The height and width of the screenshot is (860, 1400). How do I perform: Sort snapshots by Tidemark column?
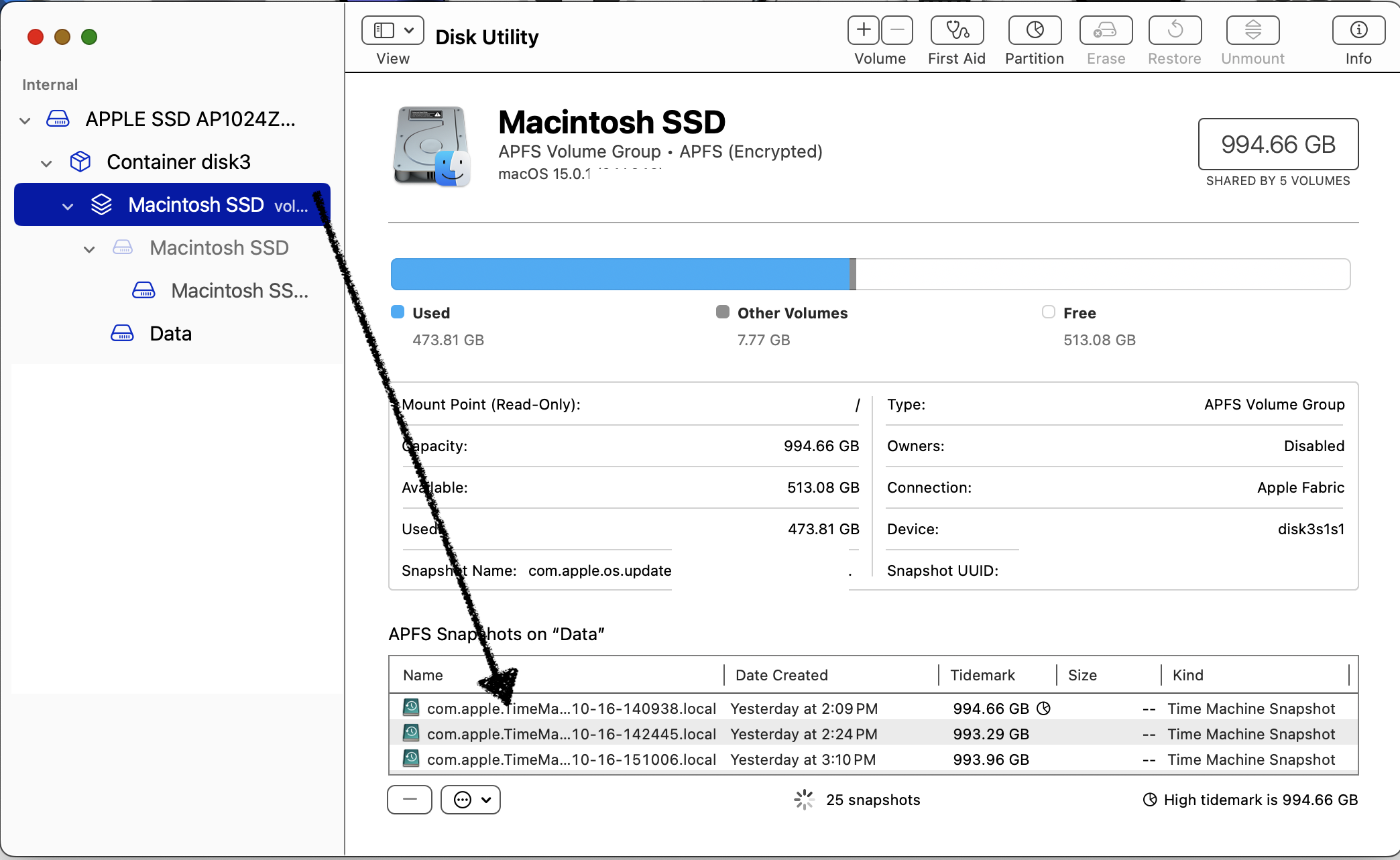point(982,675)
